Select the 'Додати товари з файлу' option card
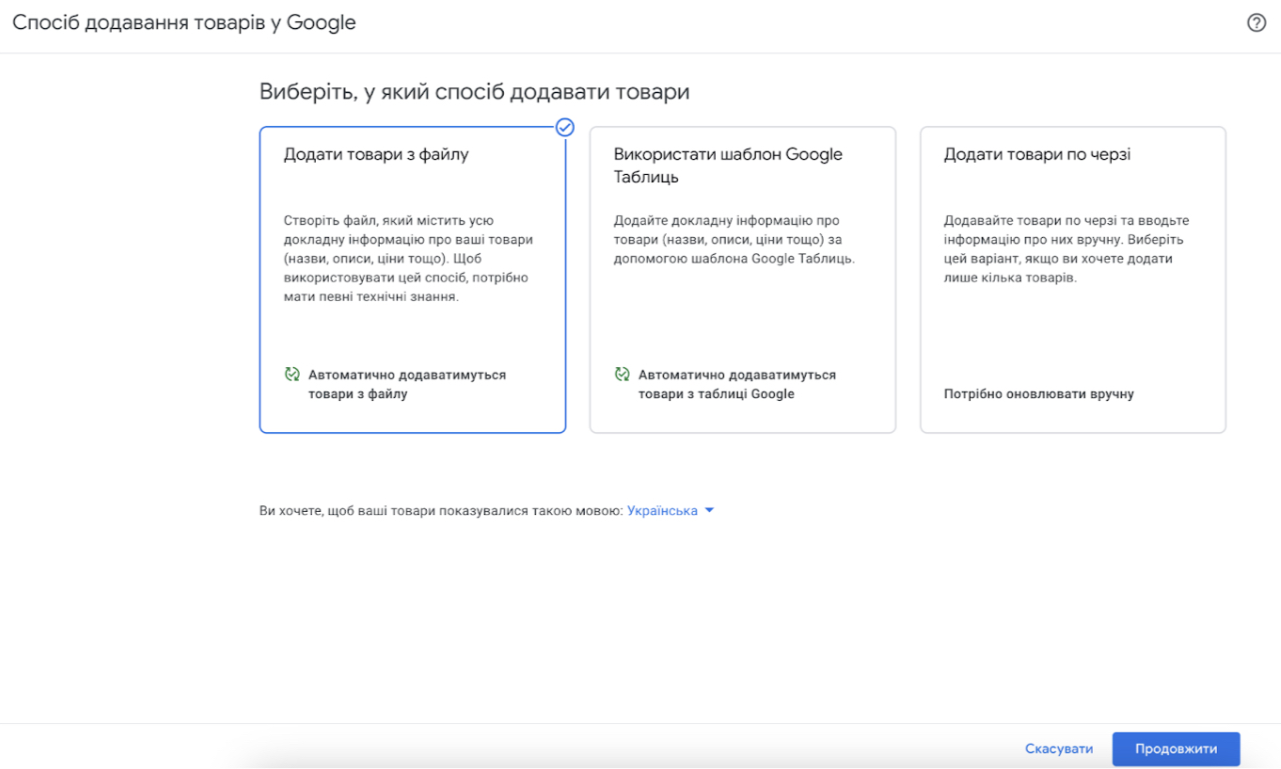The width and height of the screenshot is (1281, 769). [x=412, y=279]
